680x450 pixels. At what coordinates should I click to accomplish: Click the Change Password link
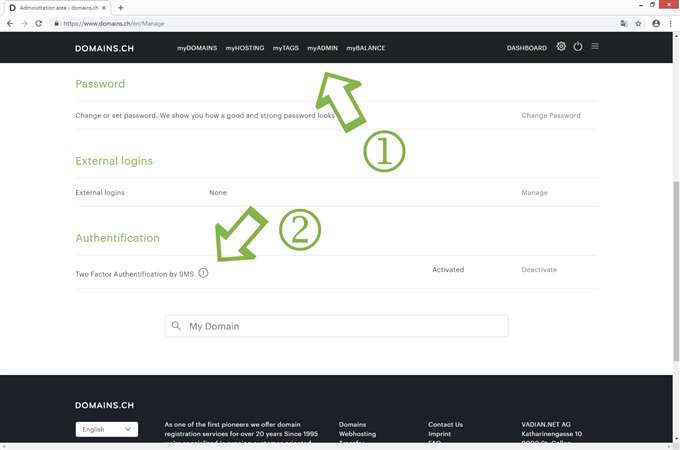(x=550, y=115)
